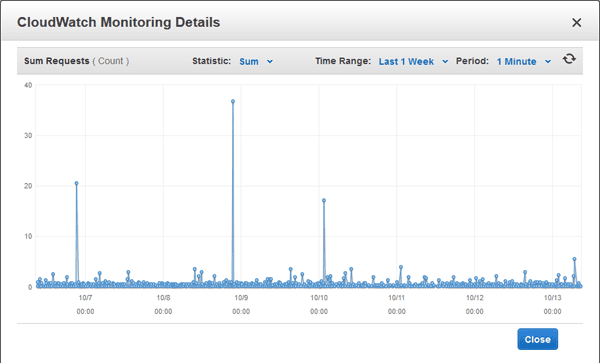Select the spike data point after 10/10
The width and height of the screenshot is (600, 363).
coord(324,200)
